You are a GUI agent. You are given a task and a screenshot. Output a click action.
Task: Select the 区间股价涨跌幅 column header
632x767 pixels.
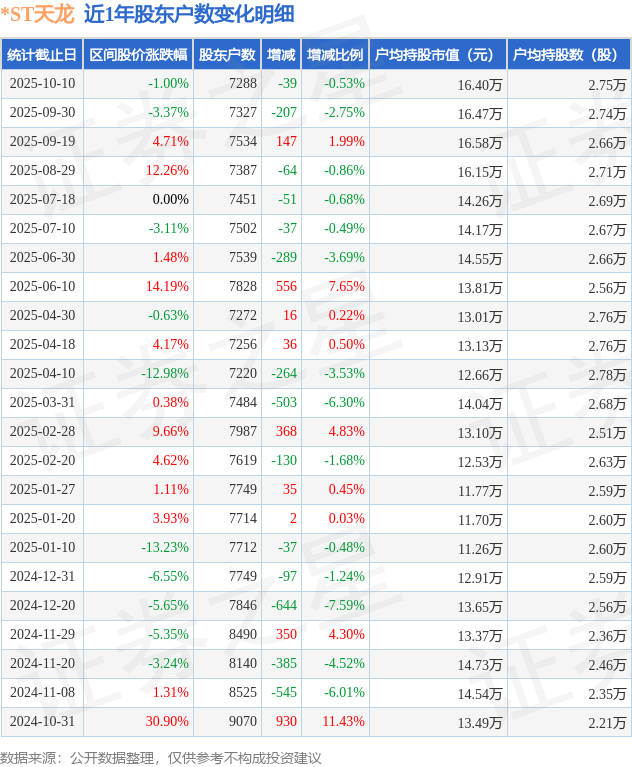click(x=138, y=54)
